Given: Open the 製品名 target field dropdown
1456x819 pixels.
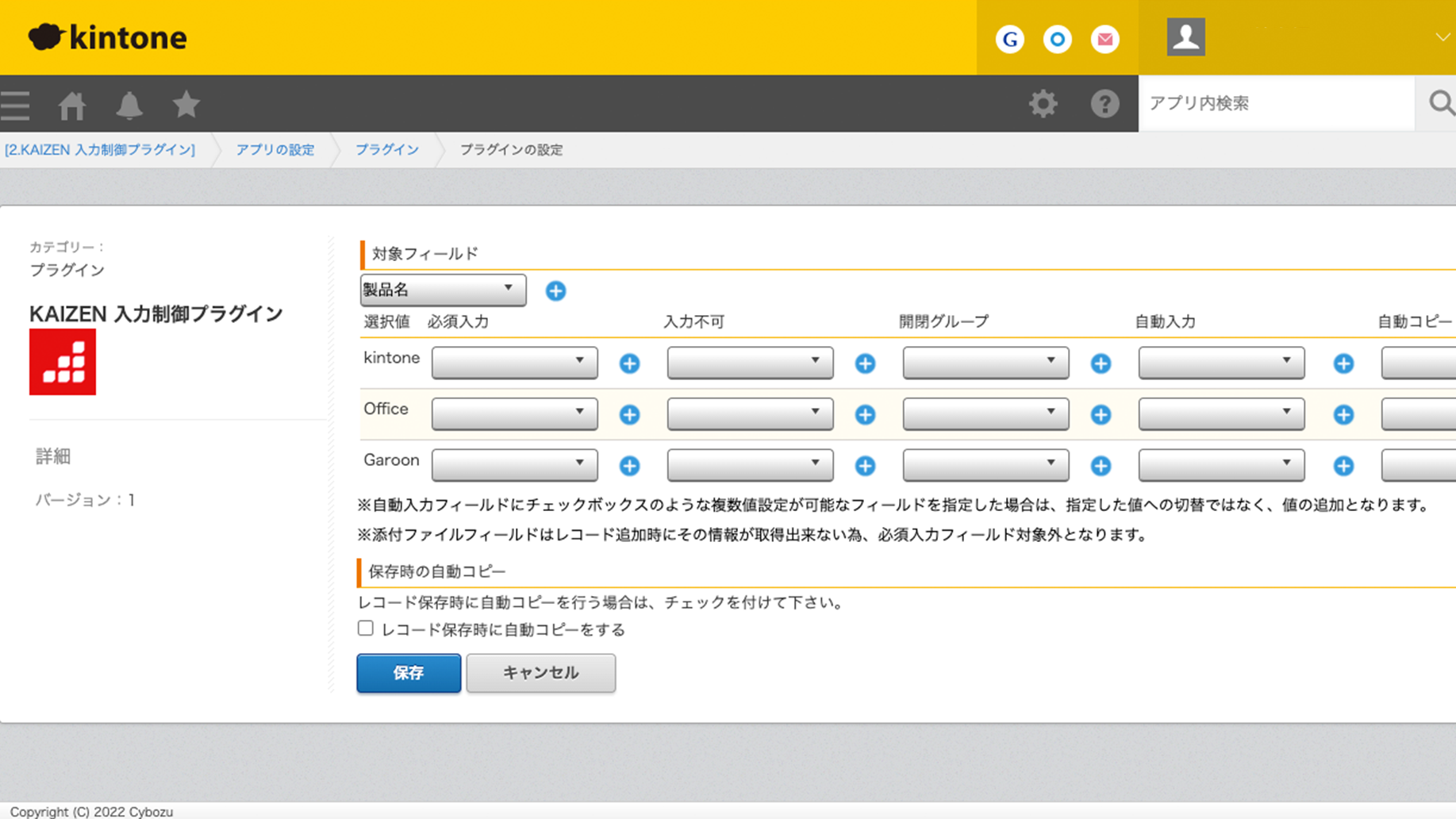Looking at the screenshot, I should pos(443,290).
